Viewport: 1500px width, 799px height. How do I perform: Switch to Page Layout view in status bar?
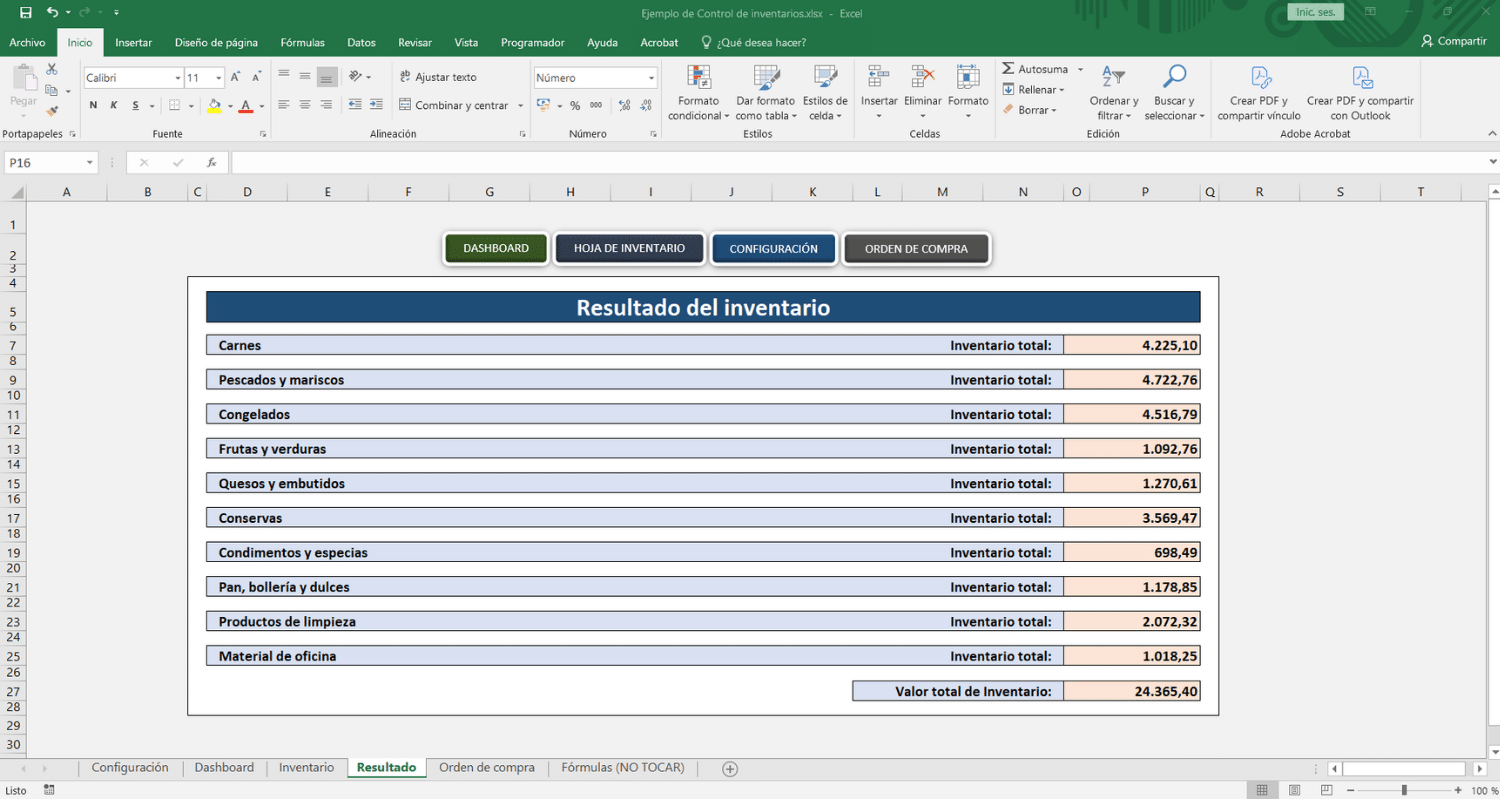coord(1292,790)
